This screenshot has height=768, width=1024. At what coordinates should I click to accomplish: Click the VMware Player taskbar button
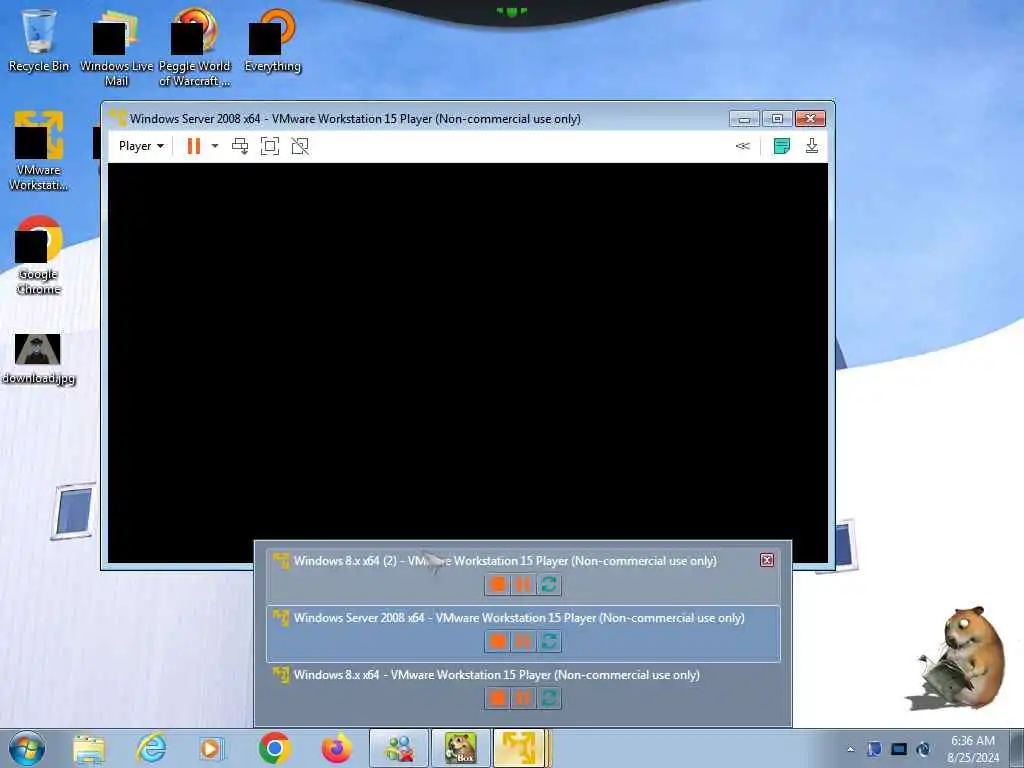tap(520, 748)
